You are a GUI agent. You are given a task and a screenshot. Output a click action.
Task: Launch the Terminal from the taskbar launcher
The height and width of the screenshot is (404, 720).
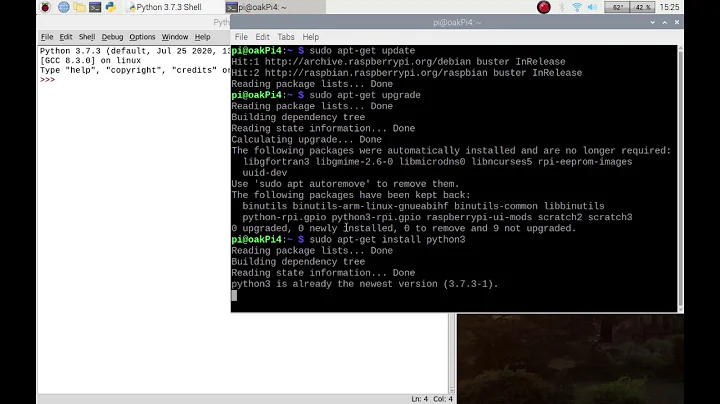pyautogui.click(x=95, y=7)
